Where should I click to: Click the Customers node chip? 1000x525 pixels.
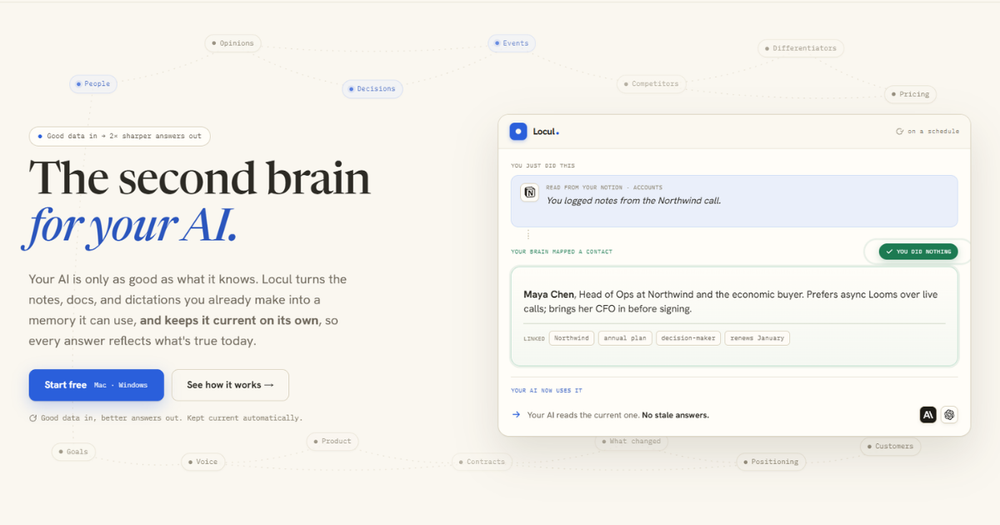click(890, 447)
